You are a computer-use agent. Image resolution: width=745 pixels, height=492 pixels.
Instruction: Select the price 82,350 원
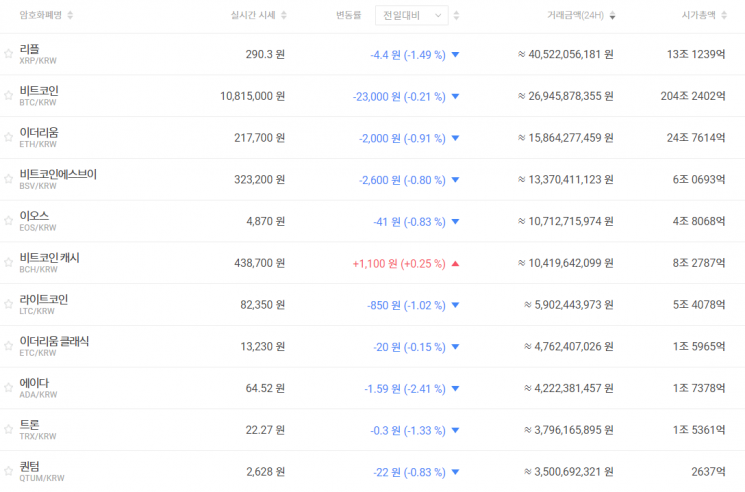[x=262, y=305]
